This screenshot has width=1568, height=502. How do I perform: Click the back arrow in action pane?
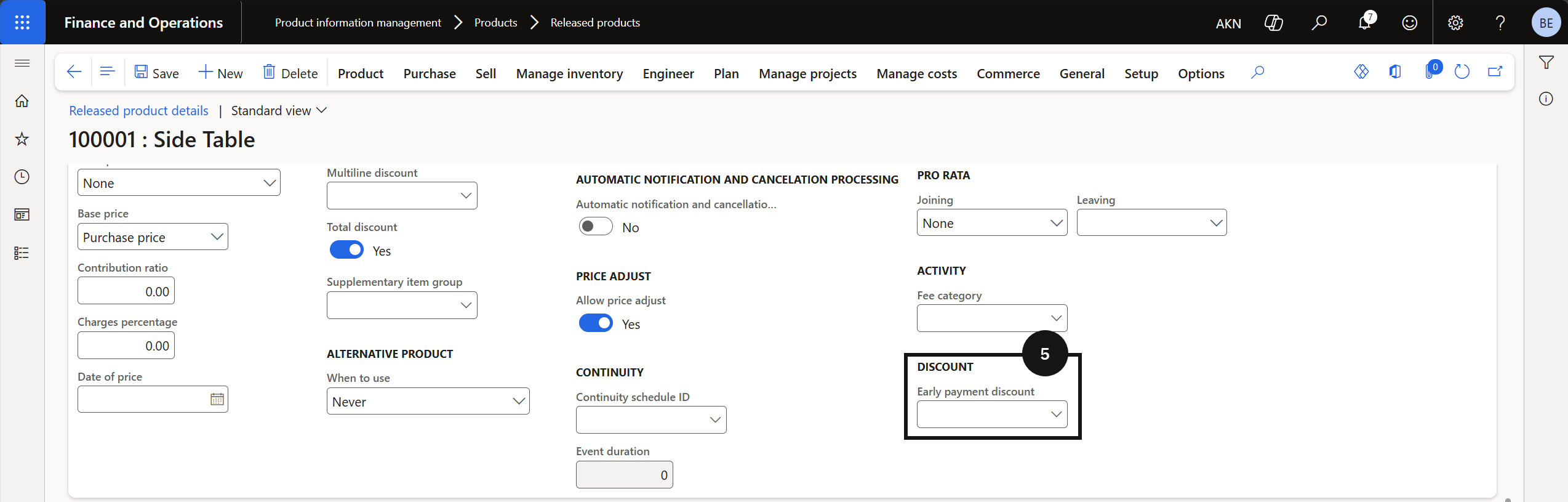click(74, 72)
